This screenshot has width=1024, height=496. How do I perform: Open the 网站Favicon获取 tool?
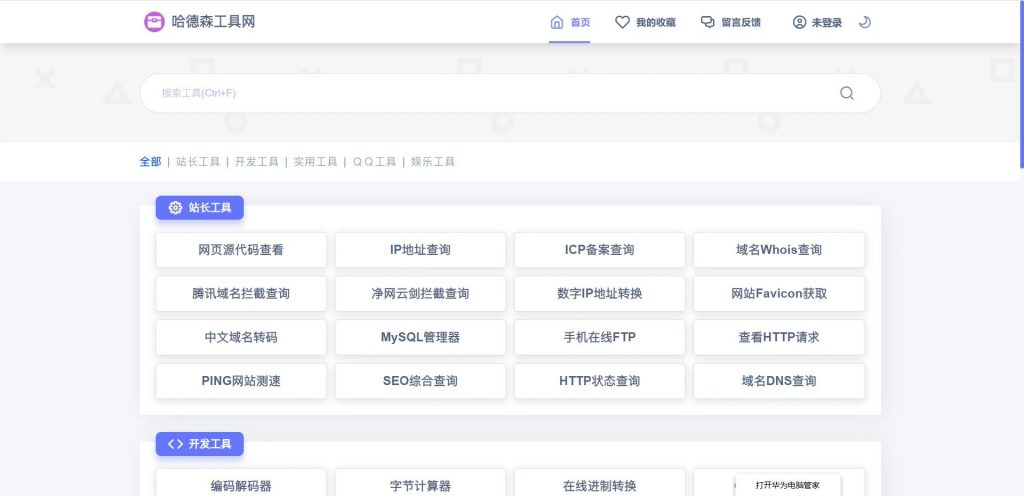click(779, 294)
